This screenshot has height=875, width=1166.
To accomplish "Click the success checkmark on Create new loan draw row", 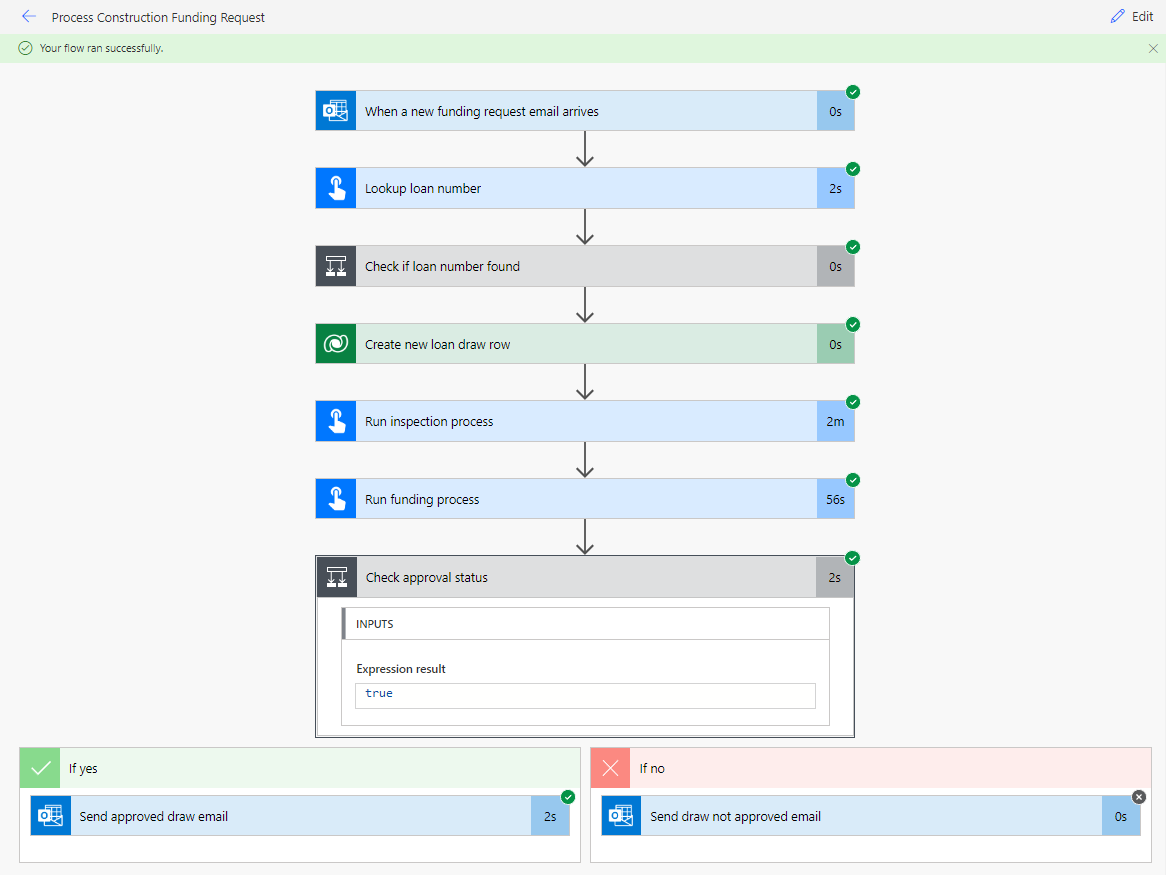I will point(852,324).
